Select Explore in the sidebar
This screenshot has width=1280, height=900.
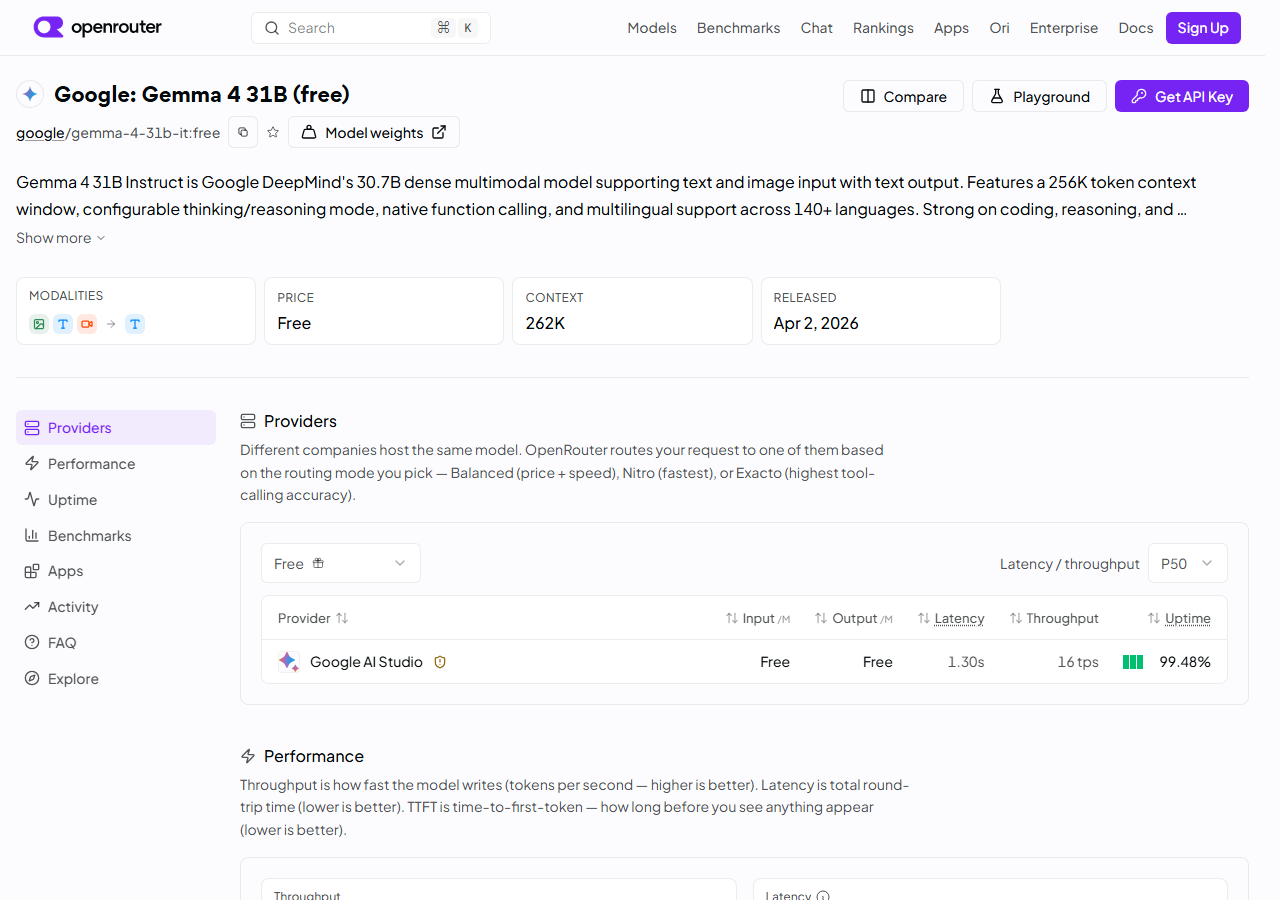(x=116, y=679)
